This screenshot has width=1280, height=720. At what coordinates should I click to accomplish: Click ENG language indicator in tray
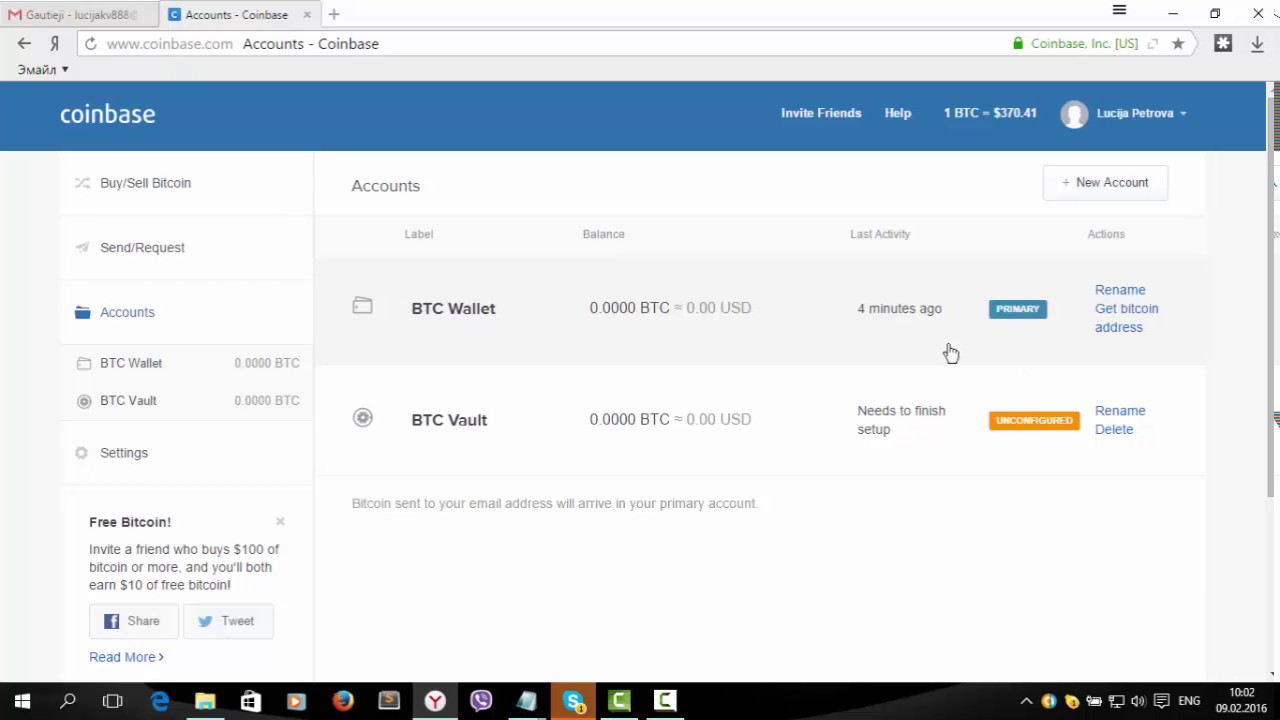pos(1189,701)
